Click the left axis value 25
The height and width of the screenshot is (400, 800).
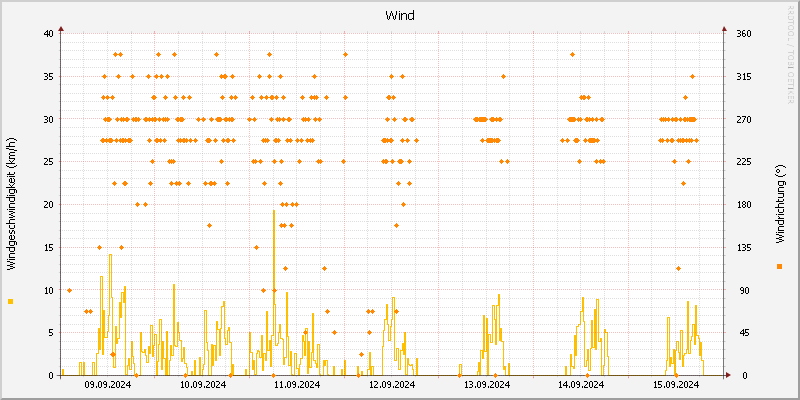[x=48, y=162]
